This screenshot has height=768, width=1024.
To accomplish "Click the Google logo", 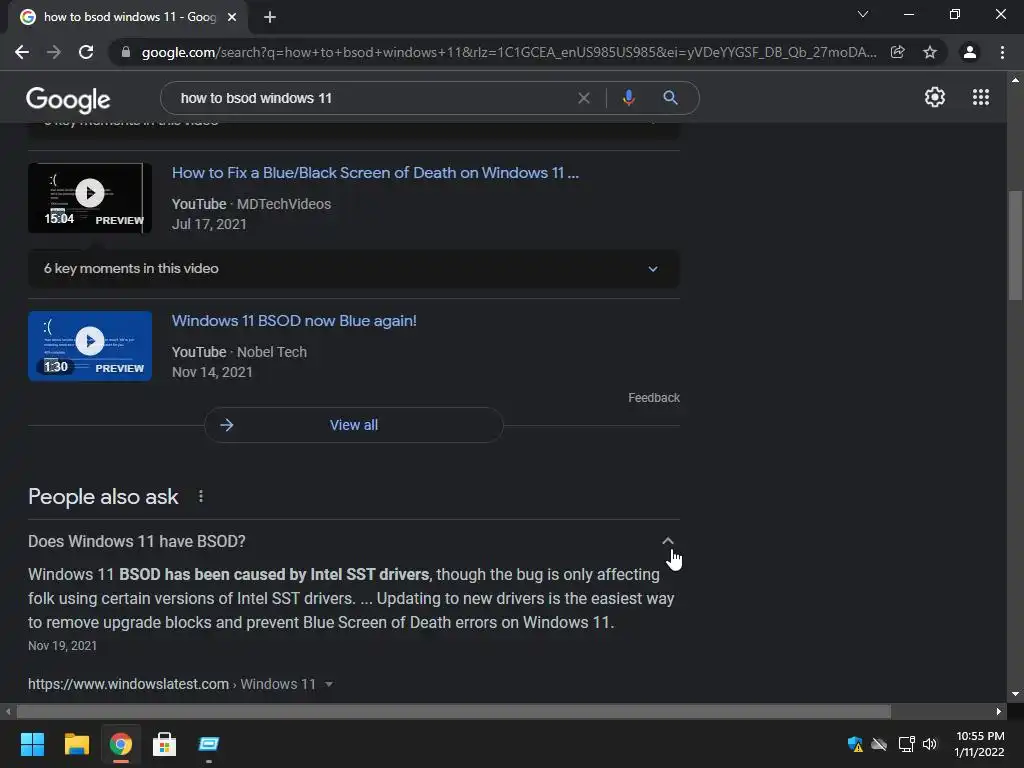I will coord(68,99).
